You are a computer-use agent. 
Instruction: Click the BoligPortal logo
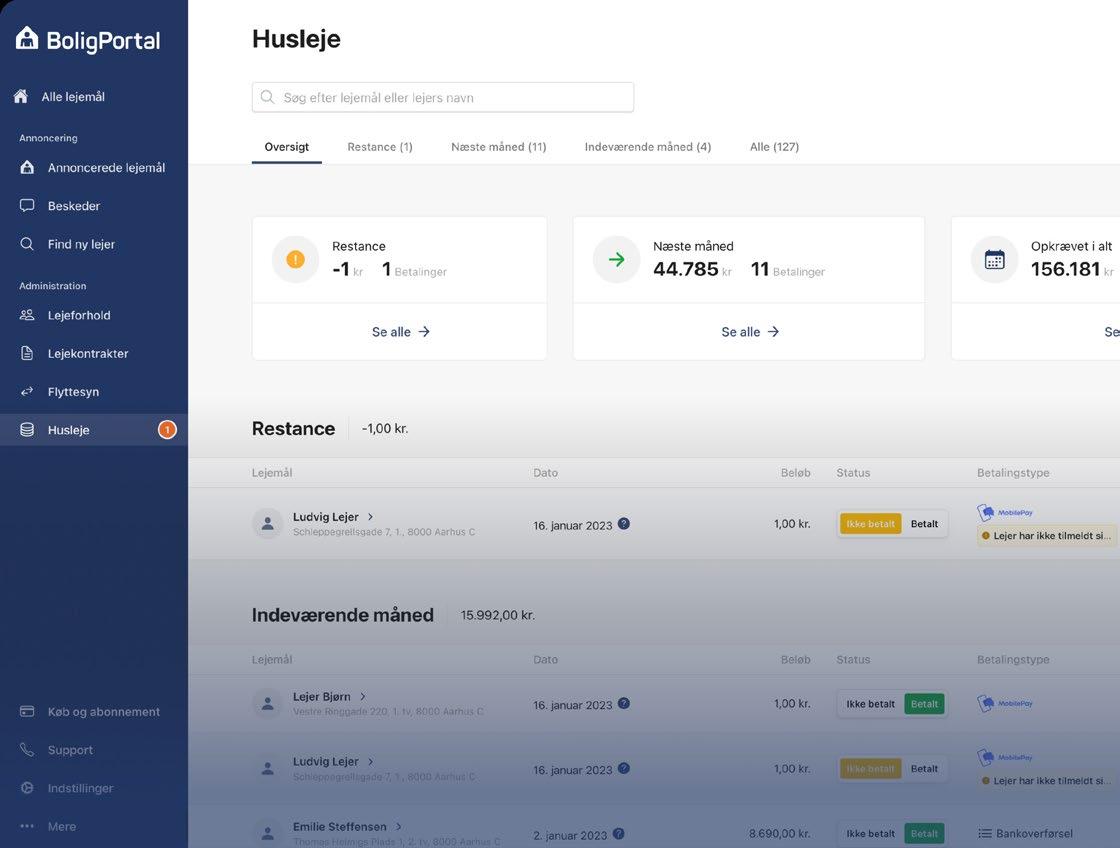88,40
